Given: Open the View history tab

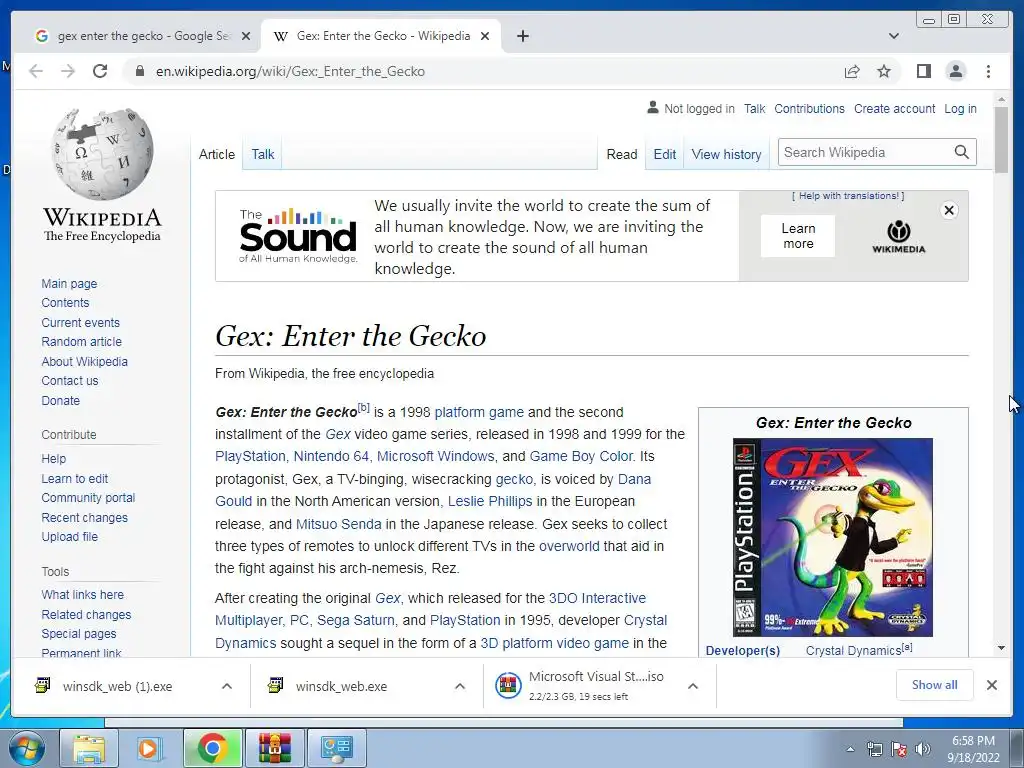Looking at the screenshot, I should click(726, 154).
